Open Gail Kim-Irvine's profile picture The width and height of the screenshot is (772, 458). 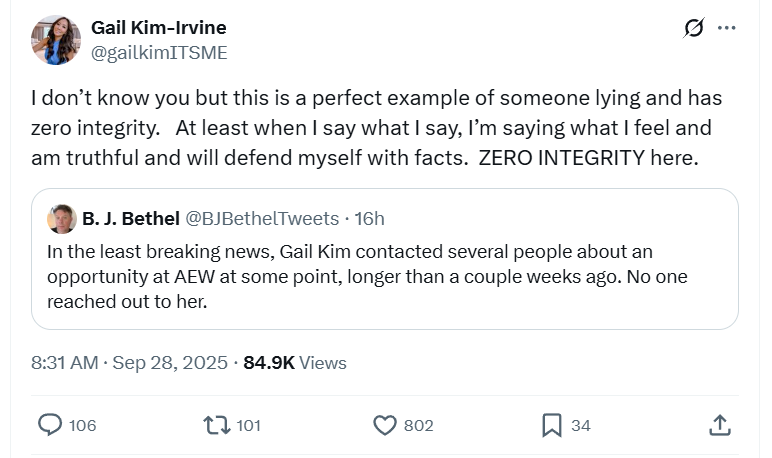(56, 40)
